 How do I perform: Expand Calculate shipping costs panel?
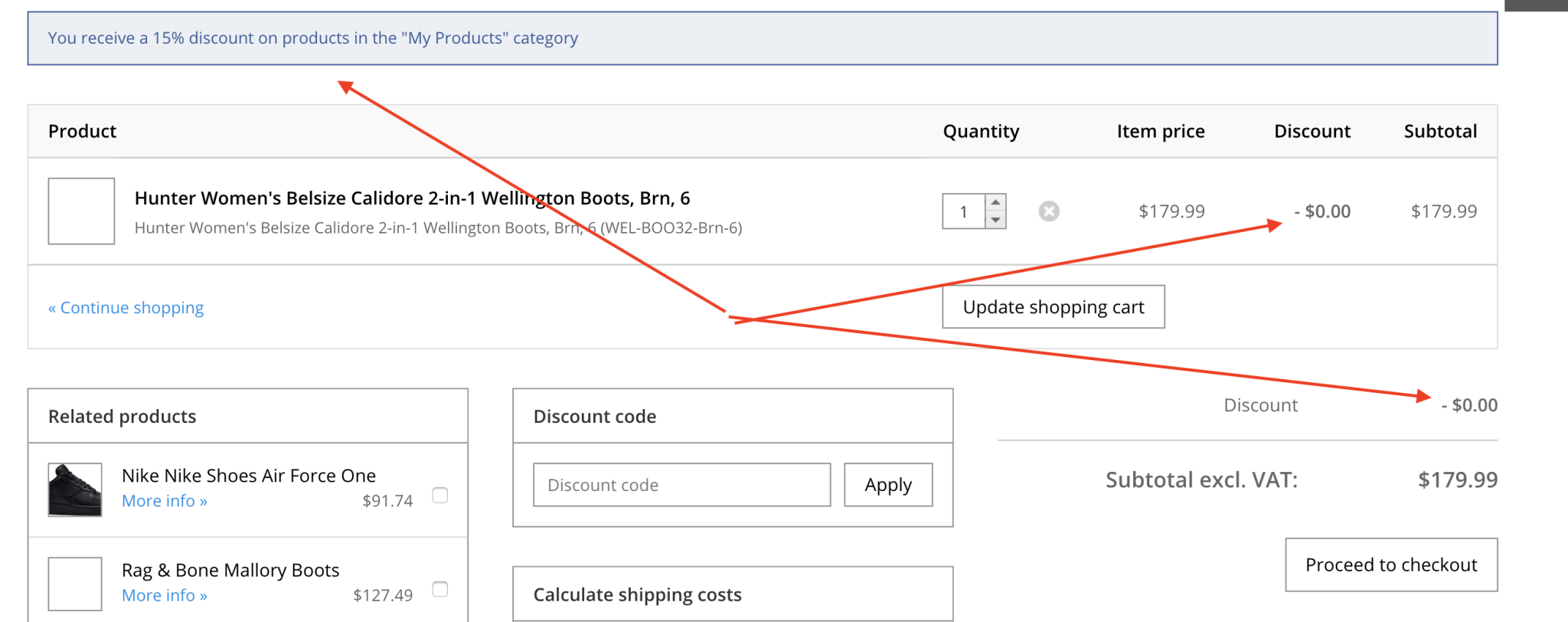click(x=637, y=594)
